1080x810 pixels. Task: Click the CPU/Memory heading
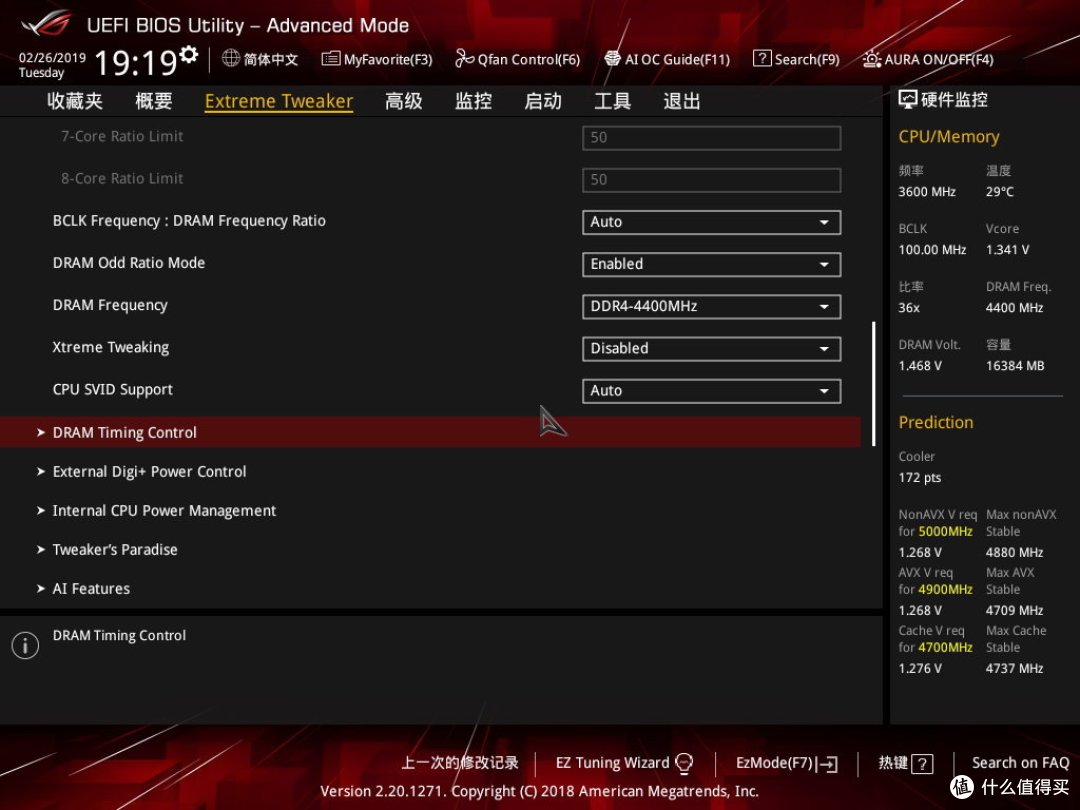(x=948, y=137)
